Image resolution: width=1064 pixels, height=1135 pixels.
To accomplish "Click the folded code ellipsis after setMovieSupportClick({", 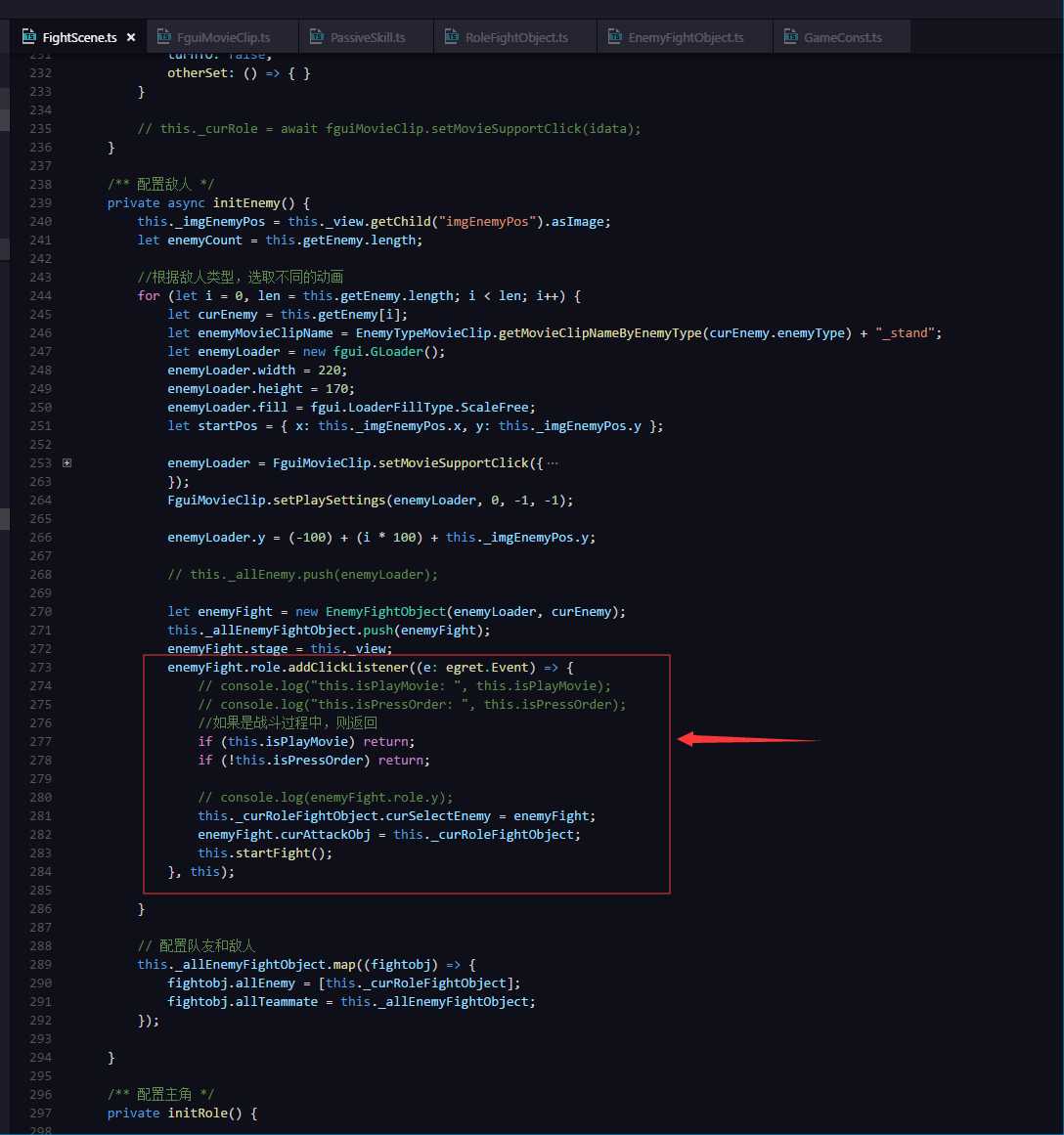I will point(553,462).
